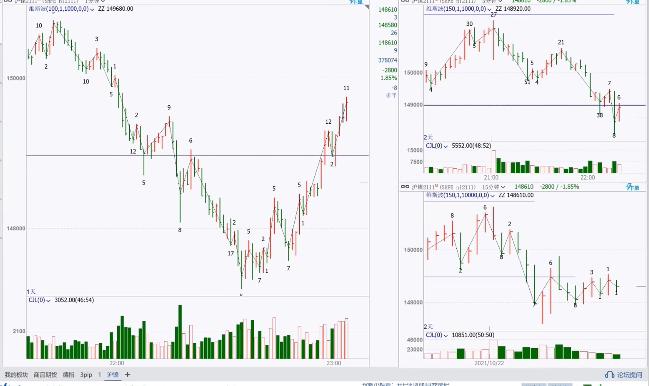
Task: Open the bottom tab labeled 1
Action: [x=99, y=374]
